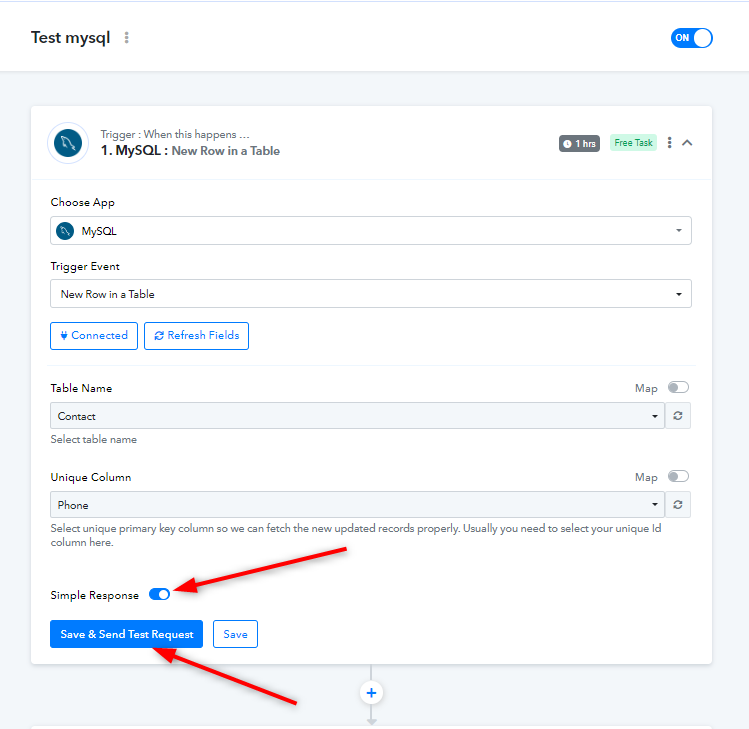Click the Save button

235,634
